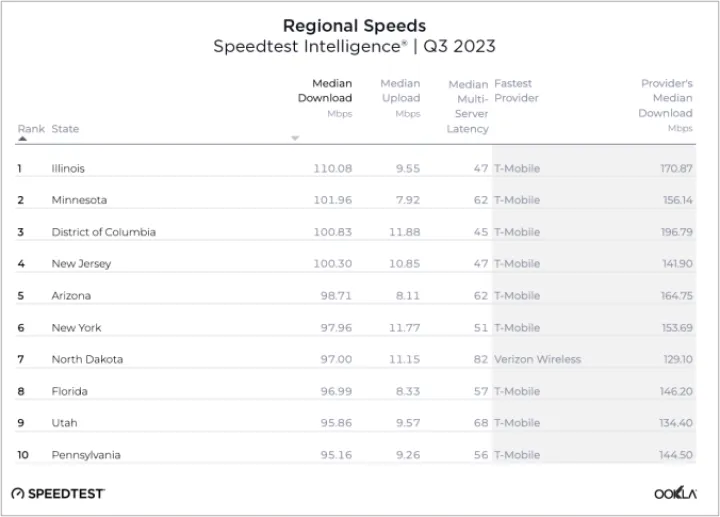Click the Rank ascending sort arrow
Viewport: 720px width, 517px height.
pos(23,140)
